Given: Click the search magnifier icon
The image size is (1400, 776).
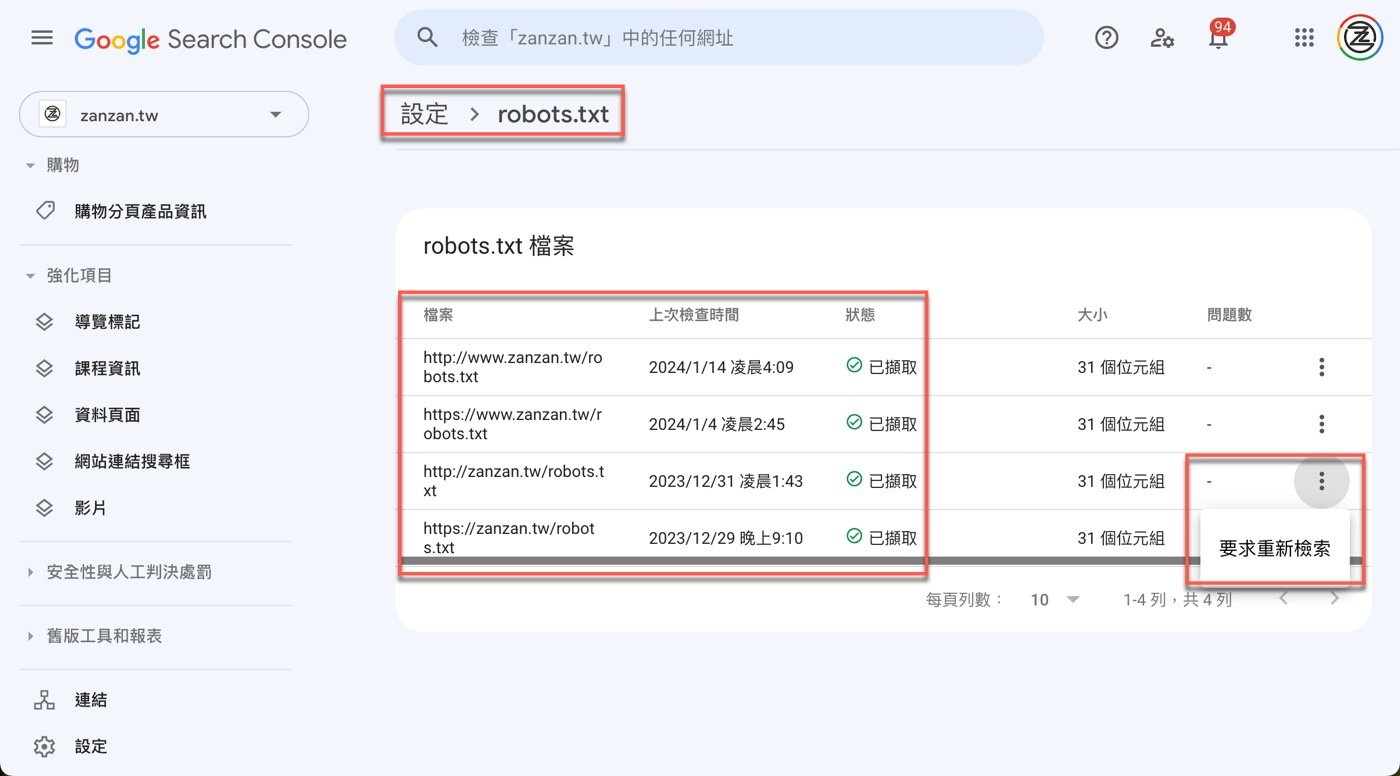Looking at the screenshot, I should (x=427, y=38).
